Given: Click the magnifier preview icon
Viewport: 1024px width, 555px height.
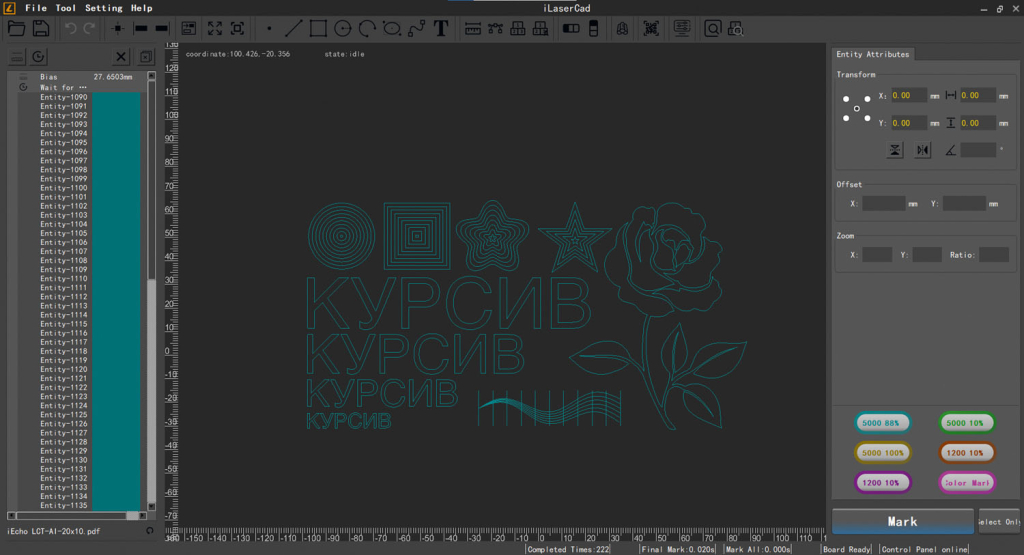Looking at the screenshot, I should click(712, 29).
